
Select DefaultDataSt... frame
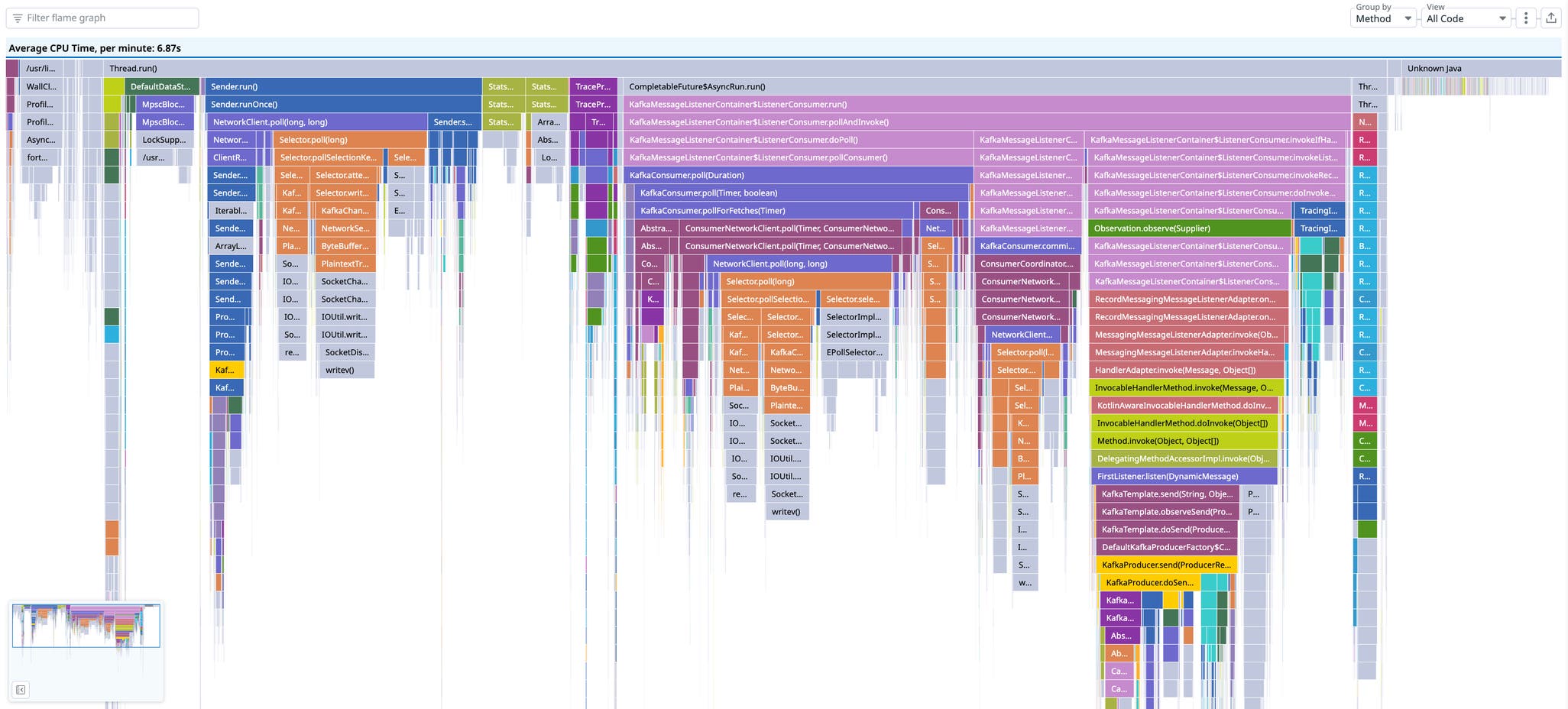[x=161, y=86]
